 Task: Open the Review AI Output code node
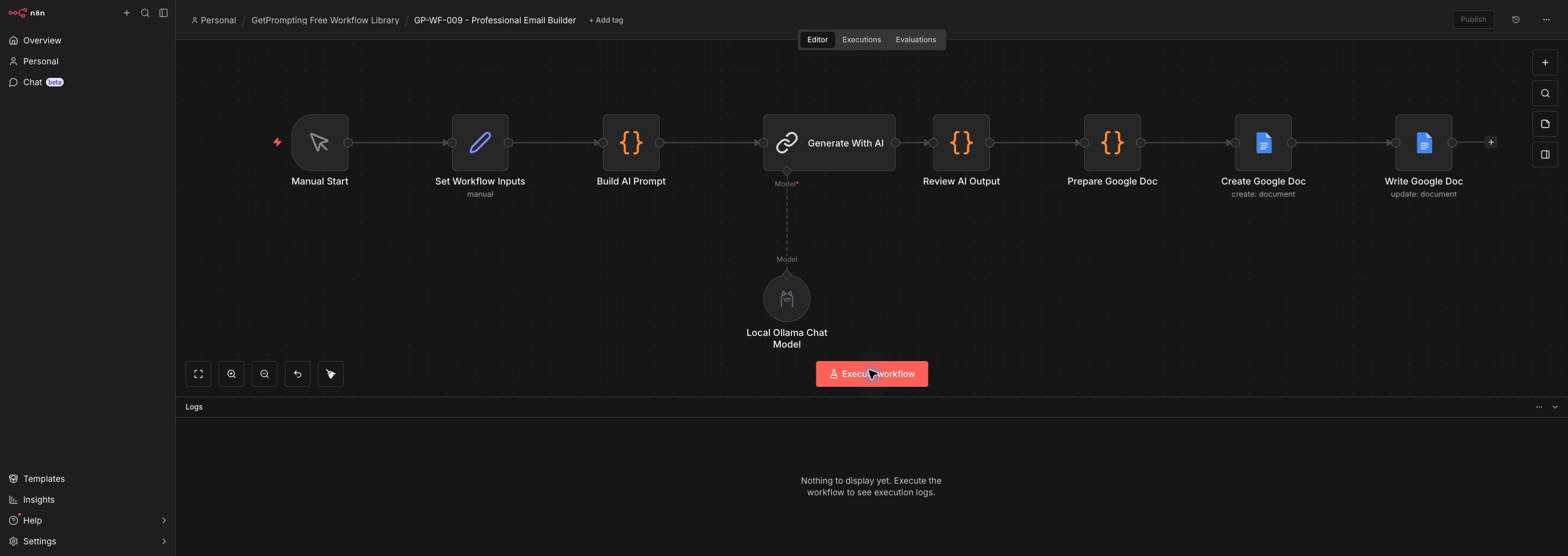pos(961,143)
